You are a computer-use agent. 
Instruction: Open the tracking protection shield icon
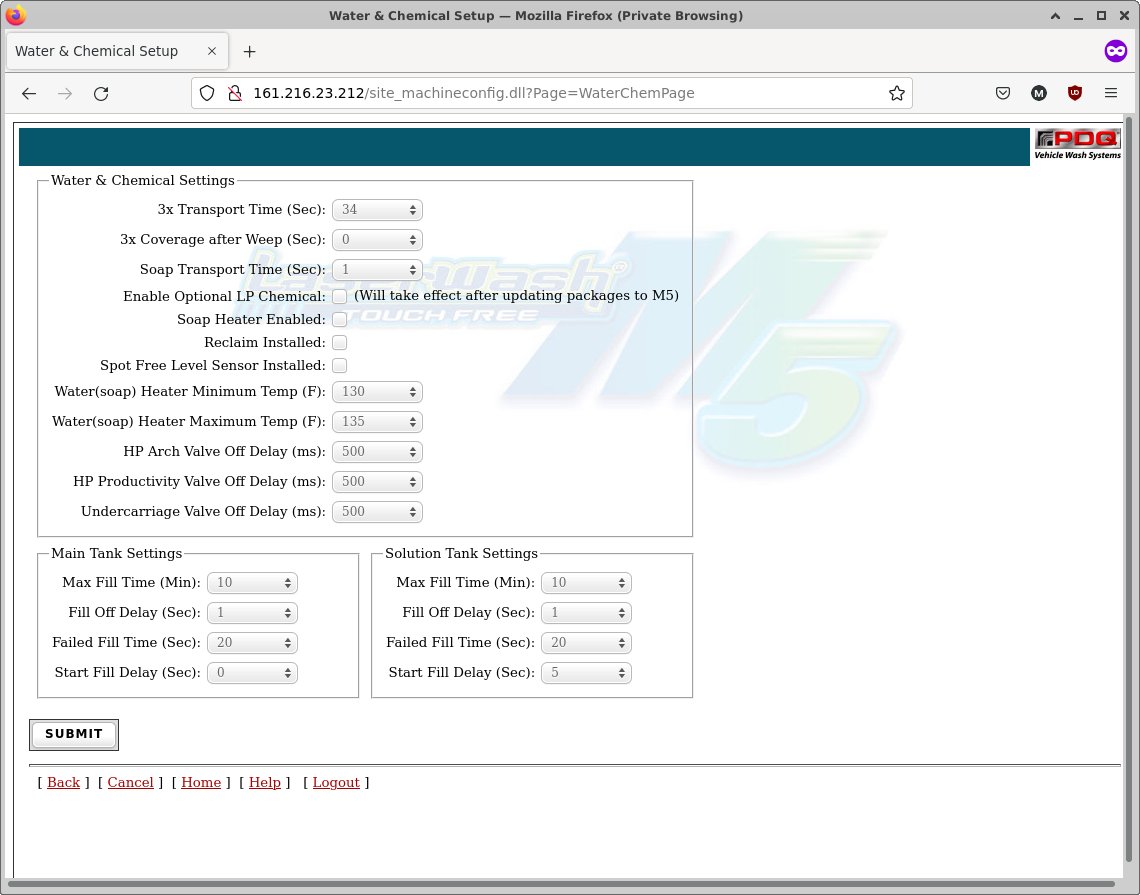(x=207, y=93)
